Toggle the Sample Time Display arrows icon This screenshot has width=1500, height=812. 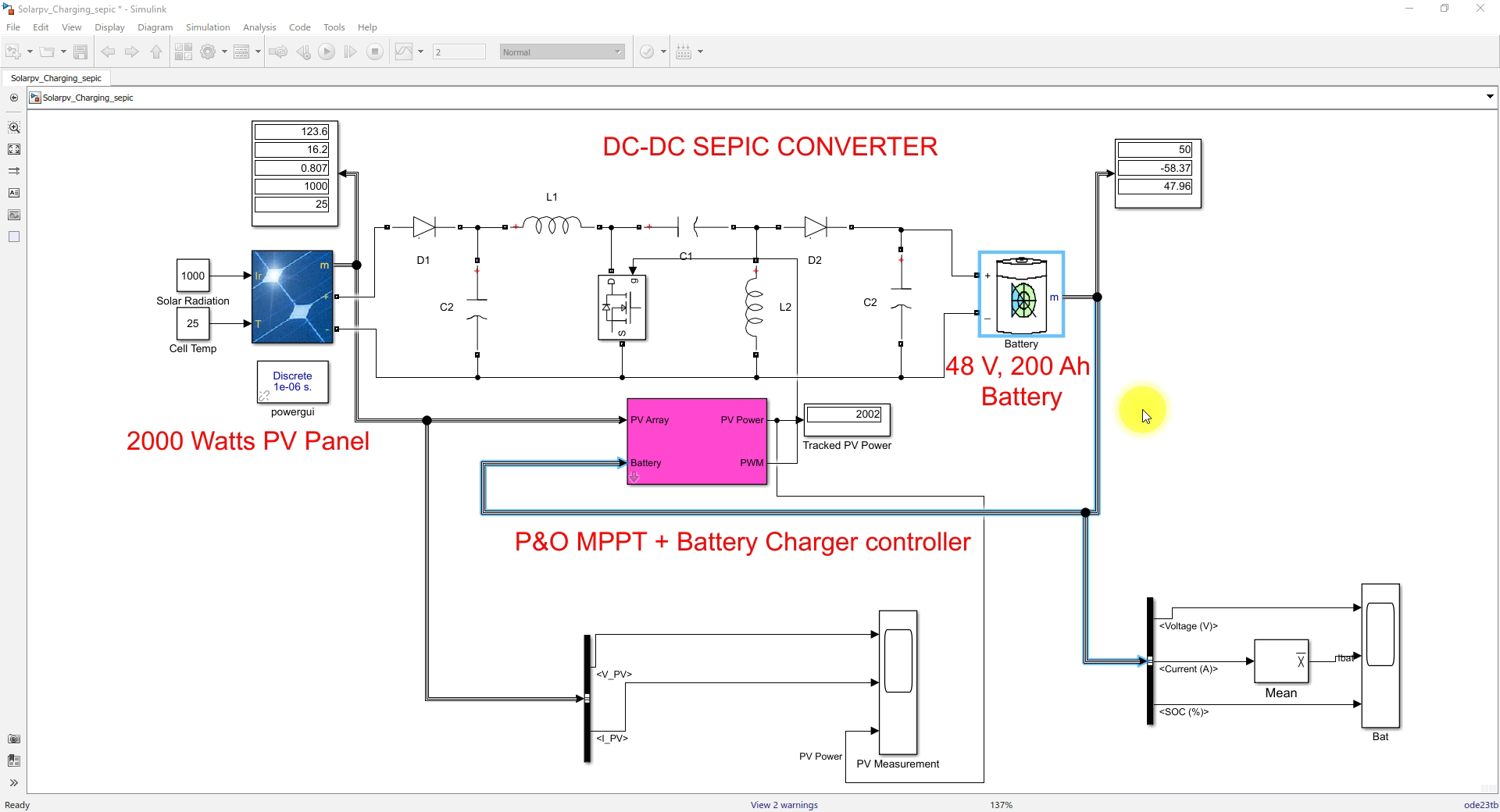click(13, 171)
